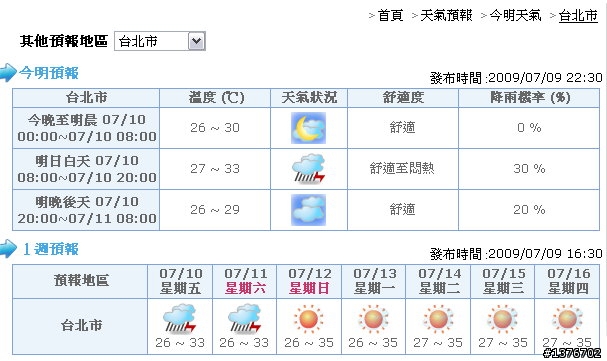Click thunderstorm icon for 明日白天
607x361 pixels.
tap(309, 169)
